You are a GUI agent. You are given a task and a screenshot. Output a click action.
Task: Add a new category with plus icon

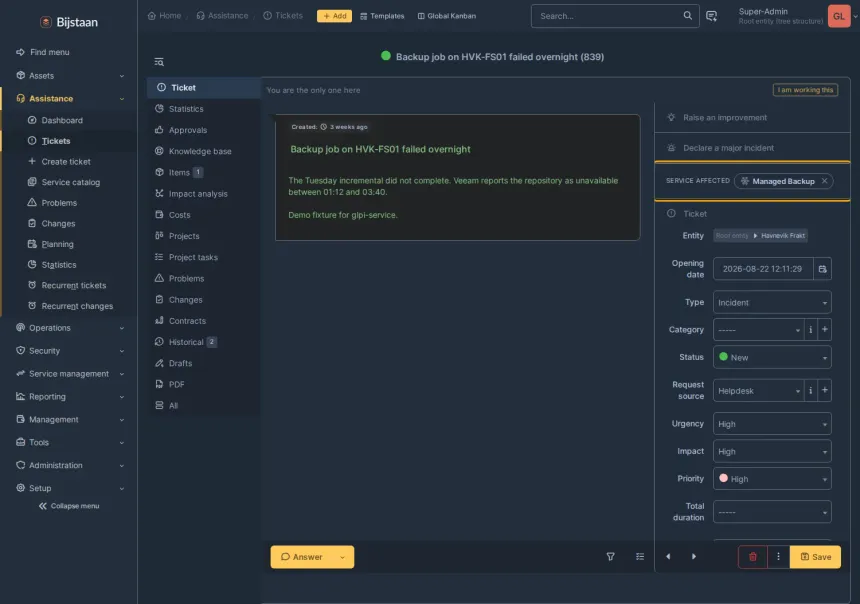point(824,330)
